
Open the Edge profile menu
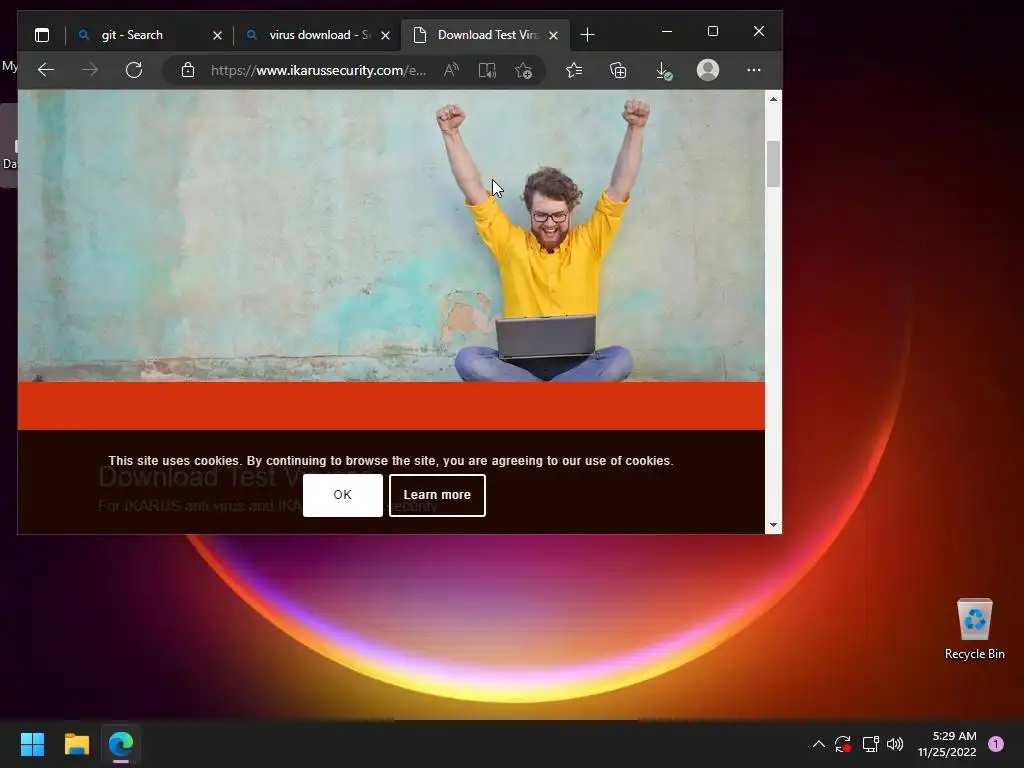coord(708,70)
